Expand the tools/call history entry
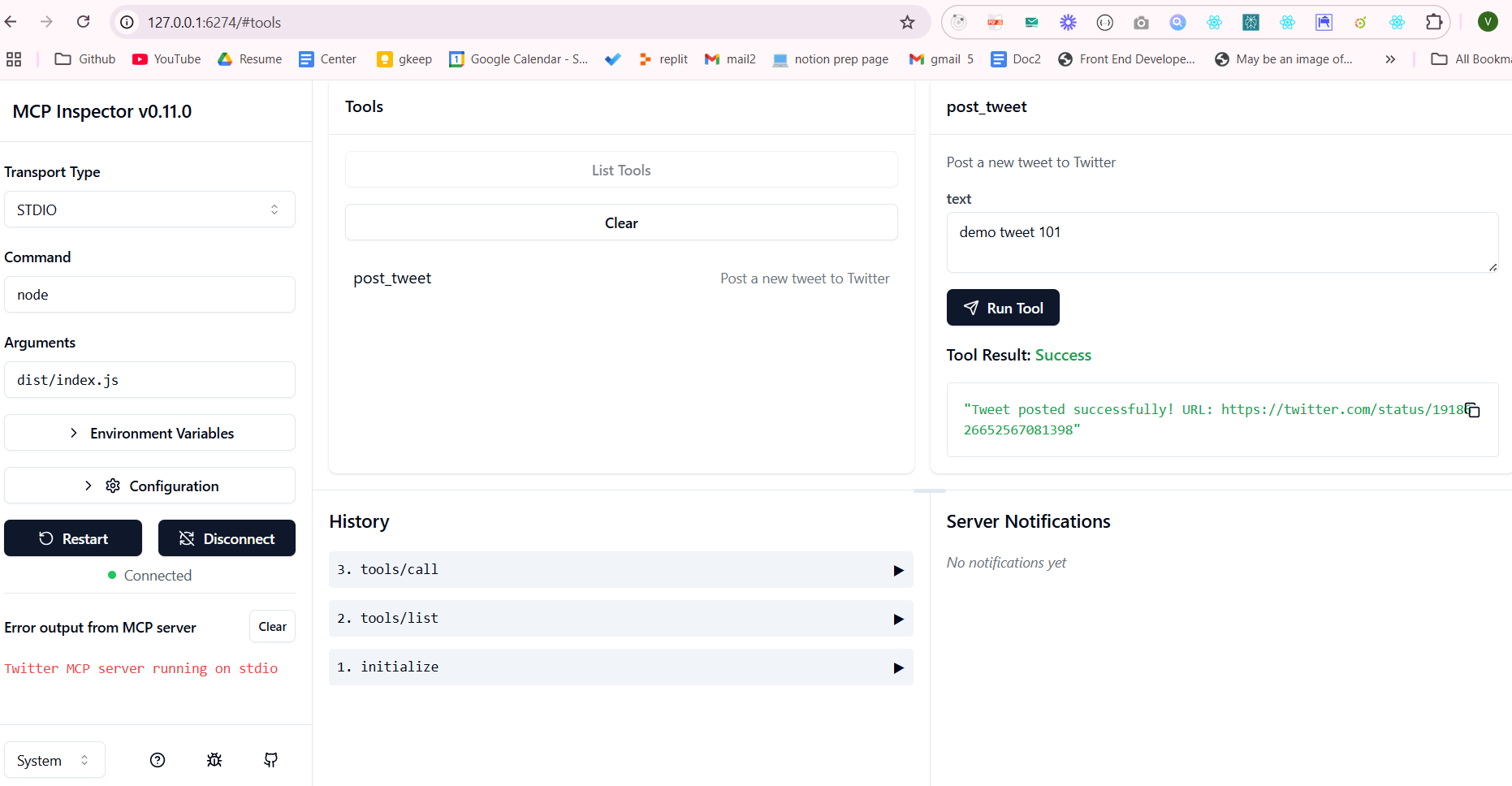The image size is (1512, 786). pyautogui.click(x=620, y=570)
